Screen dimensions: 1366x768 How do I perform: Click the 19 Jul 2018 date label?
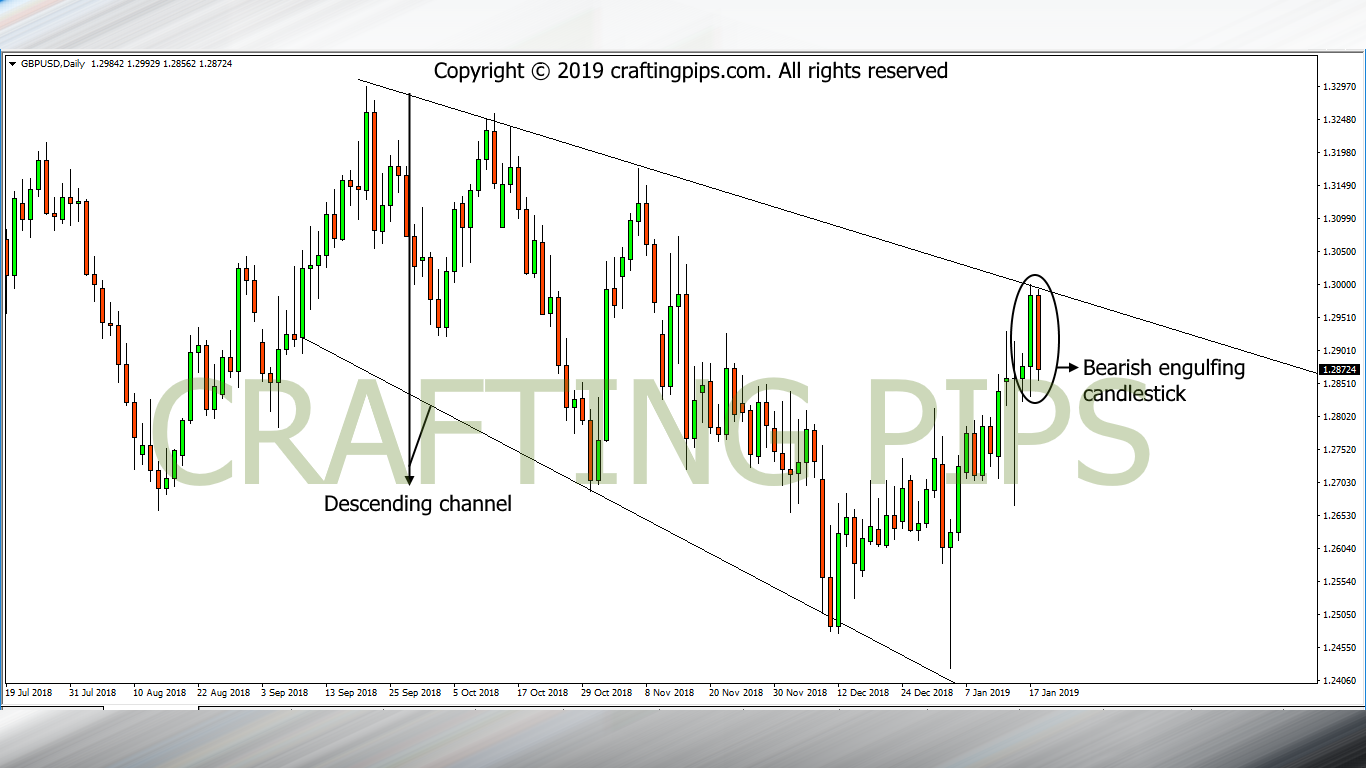(x=30, y=692)
